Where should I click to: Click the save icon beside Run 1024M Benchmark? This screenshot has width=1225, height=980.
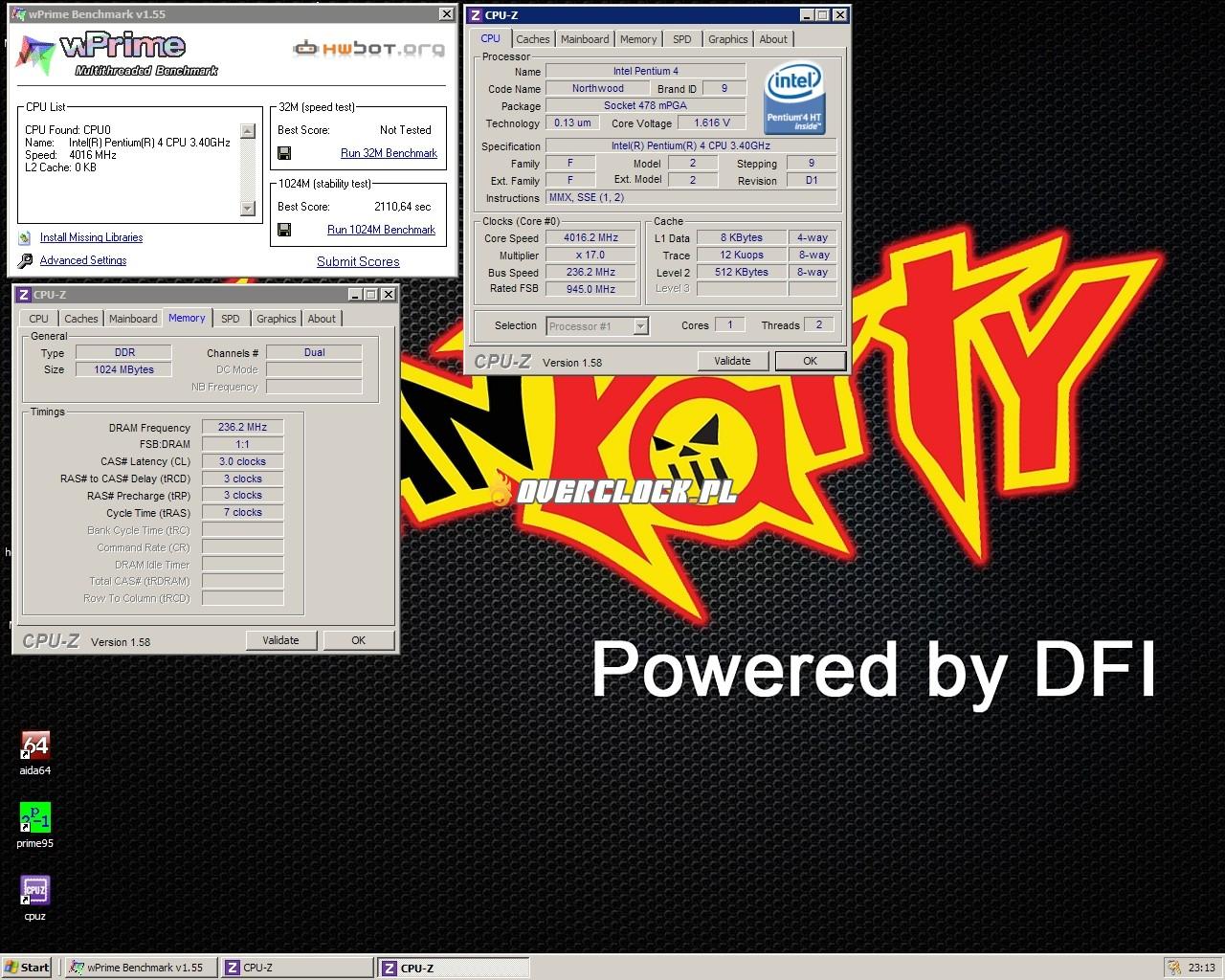[284, 230]
